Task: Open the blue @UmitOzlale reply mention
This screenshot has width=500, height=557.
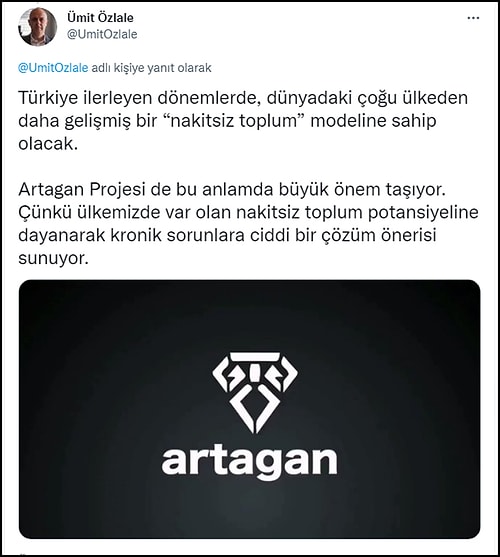Action: point(53,67)
